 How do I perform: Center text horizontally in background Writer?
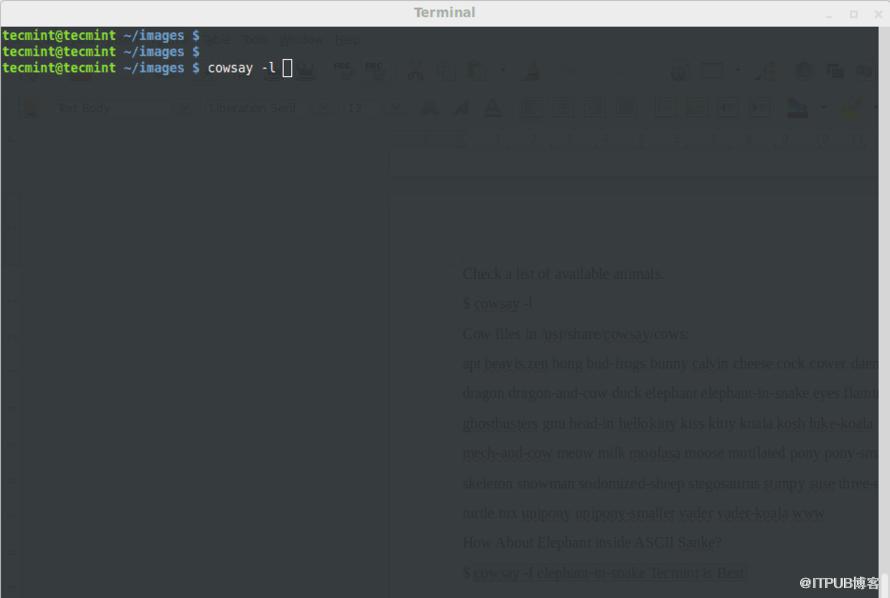tap(562, 108)
